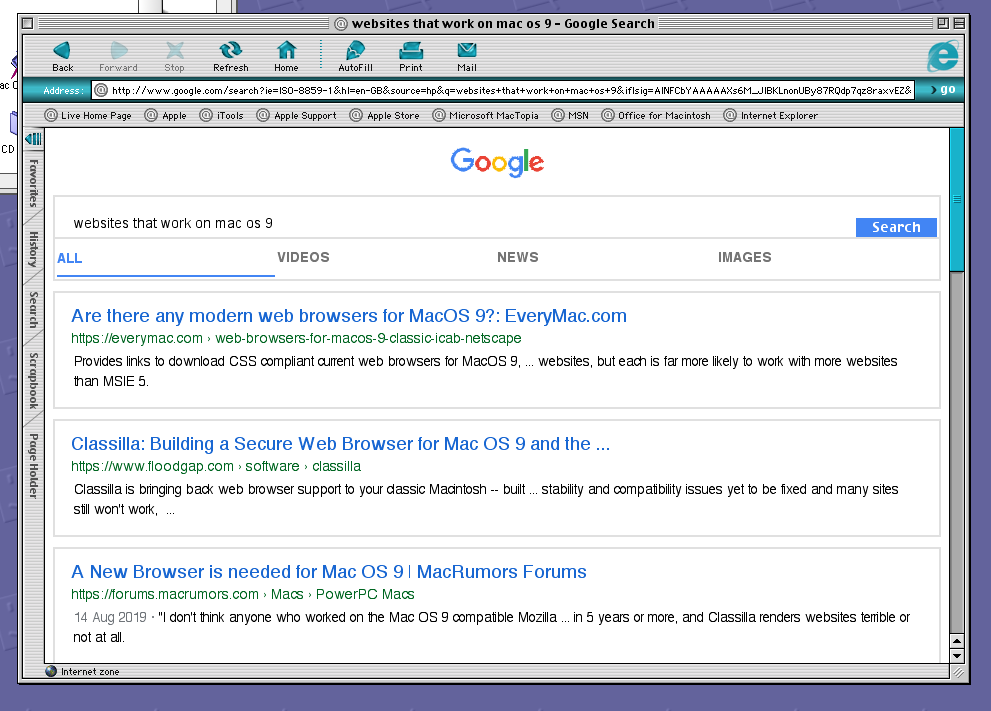
Task: Open the Search side tab
Action: (x=33, y=310)
